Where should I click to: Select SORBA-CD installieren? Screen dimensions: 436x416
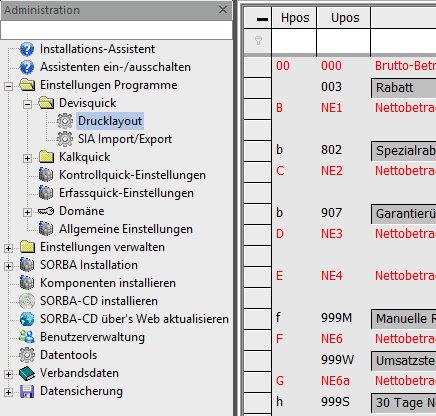point(99,301)
